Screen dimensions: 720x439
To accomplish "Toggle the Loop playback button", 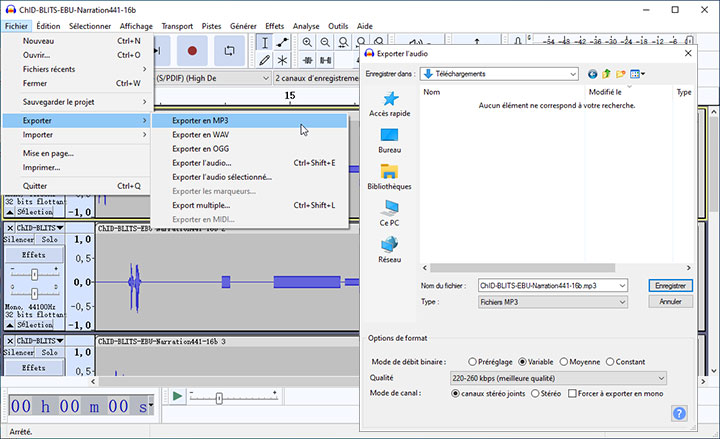I will pyautogui.click(x=229, y=50).
